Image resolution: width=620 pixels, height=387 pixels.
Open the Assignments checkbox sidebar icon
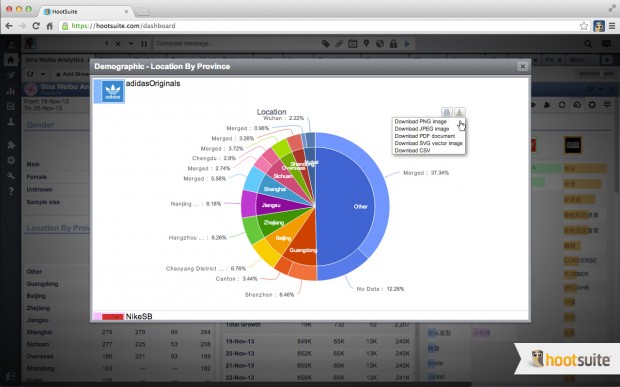click(11, 106)
